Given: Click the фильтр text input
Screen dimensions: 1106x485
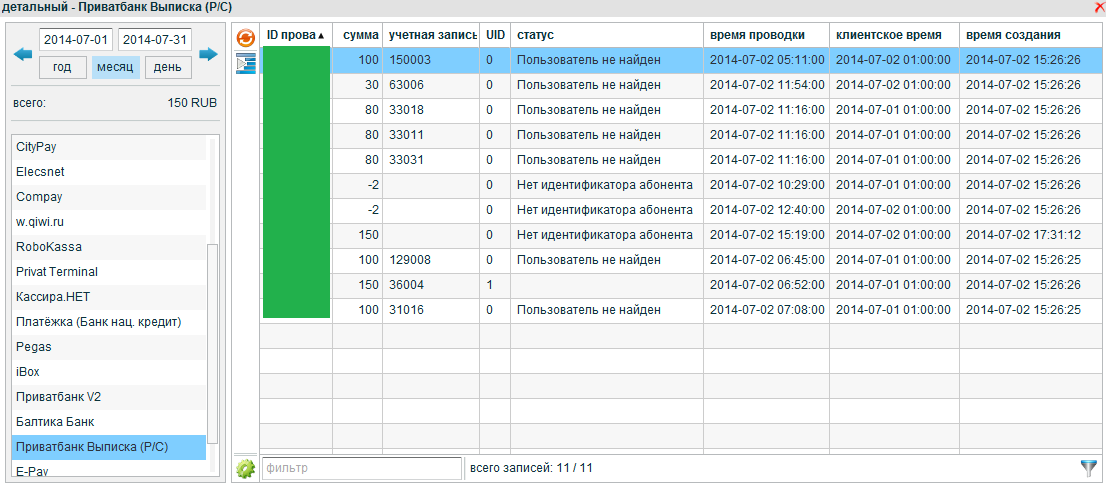Looking at the screenshot, I should click(x=361, y=468).
